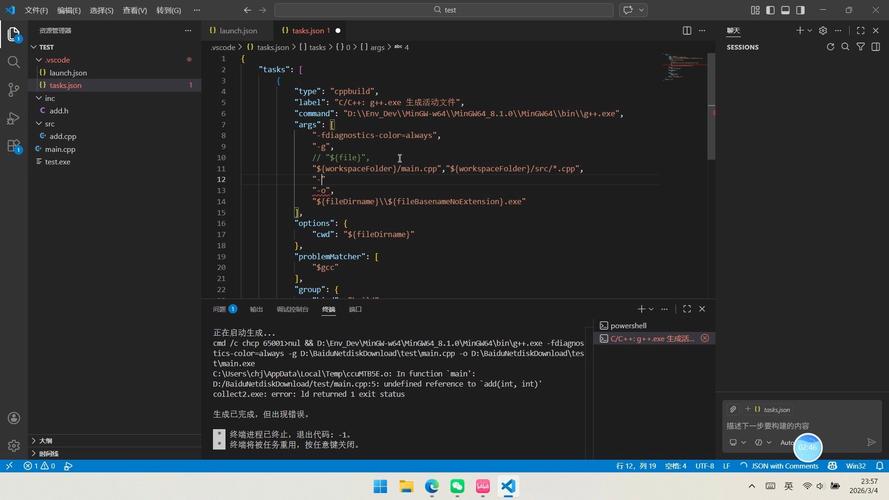
Task: Kill the C/C++ g++.exe build terminal
Action: [x=705, y=338]
